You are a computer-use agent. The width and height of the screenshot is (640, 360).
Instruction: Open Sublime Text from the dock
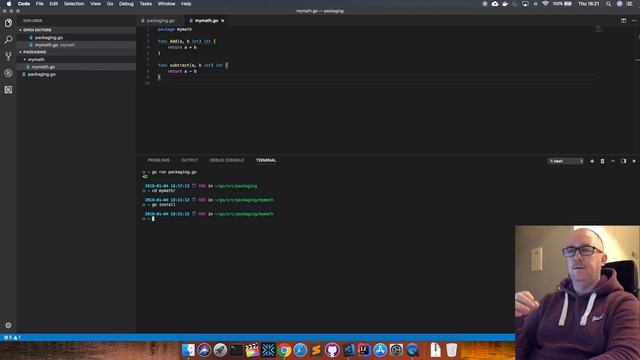click(316, 350)
